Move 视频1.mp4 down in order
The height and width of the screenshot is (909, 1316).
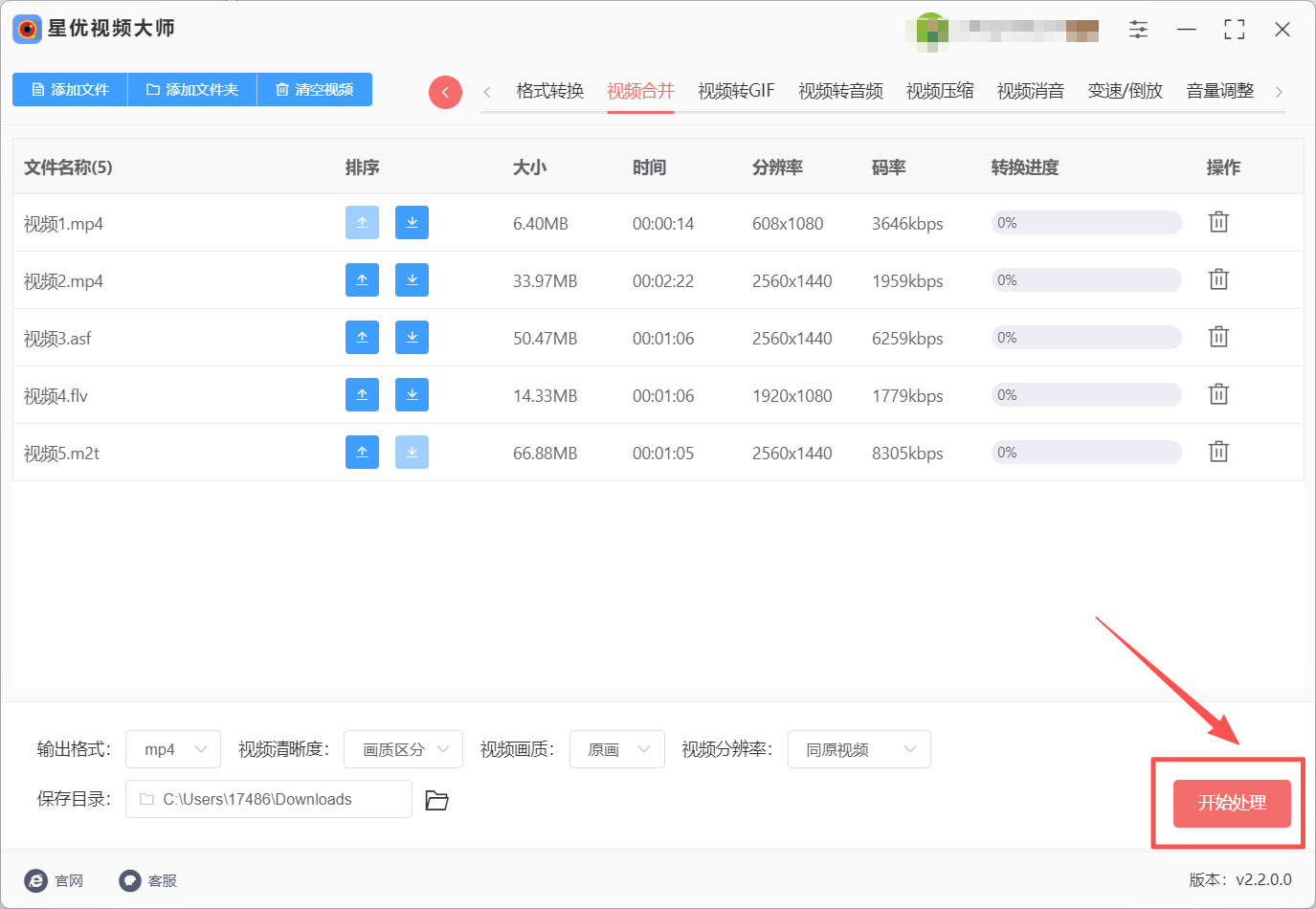(x=412, y=222)
